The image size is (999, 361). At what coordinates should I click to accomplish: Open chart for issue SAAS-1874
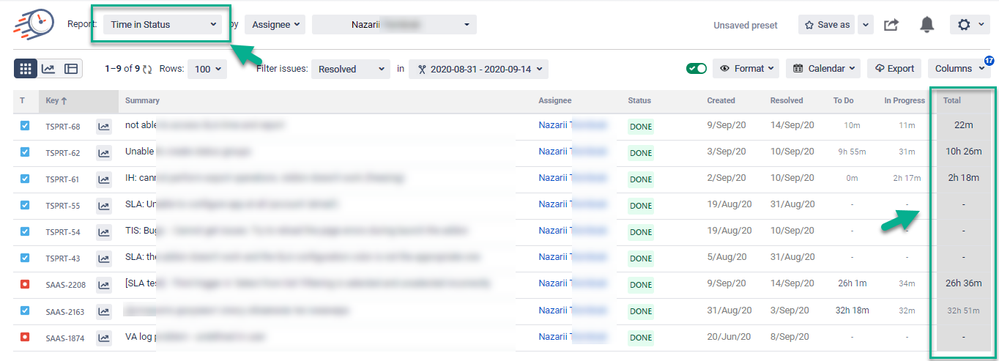[104, 337]
